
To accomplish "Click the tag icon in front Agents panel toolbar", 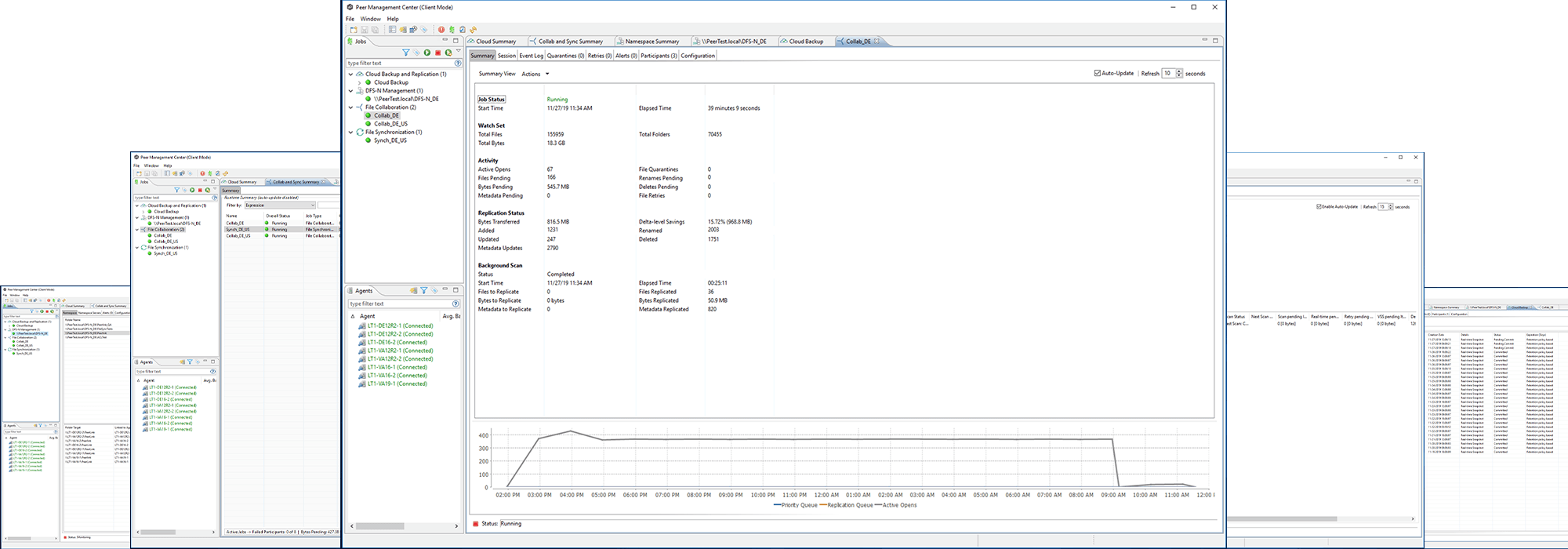I will [434, 290].
